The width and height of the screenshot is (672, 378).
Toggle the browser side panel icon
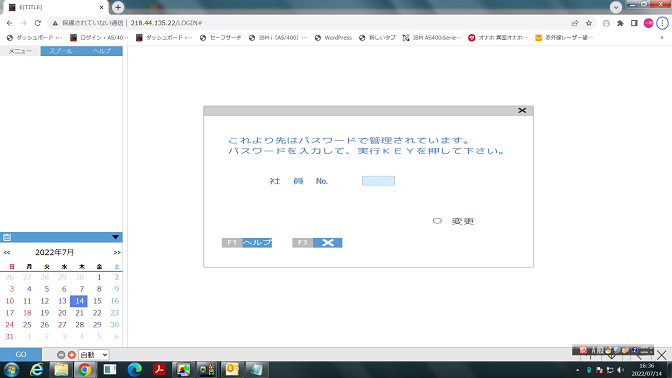(634, 23)
